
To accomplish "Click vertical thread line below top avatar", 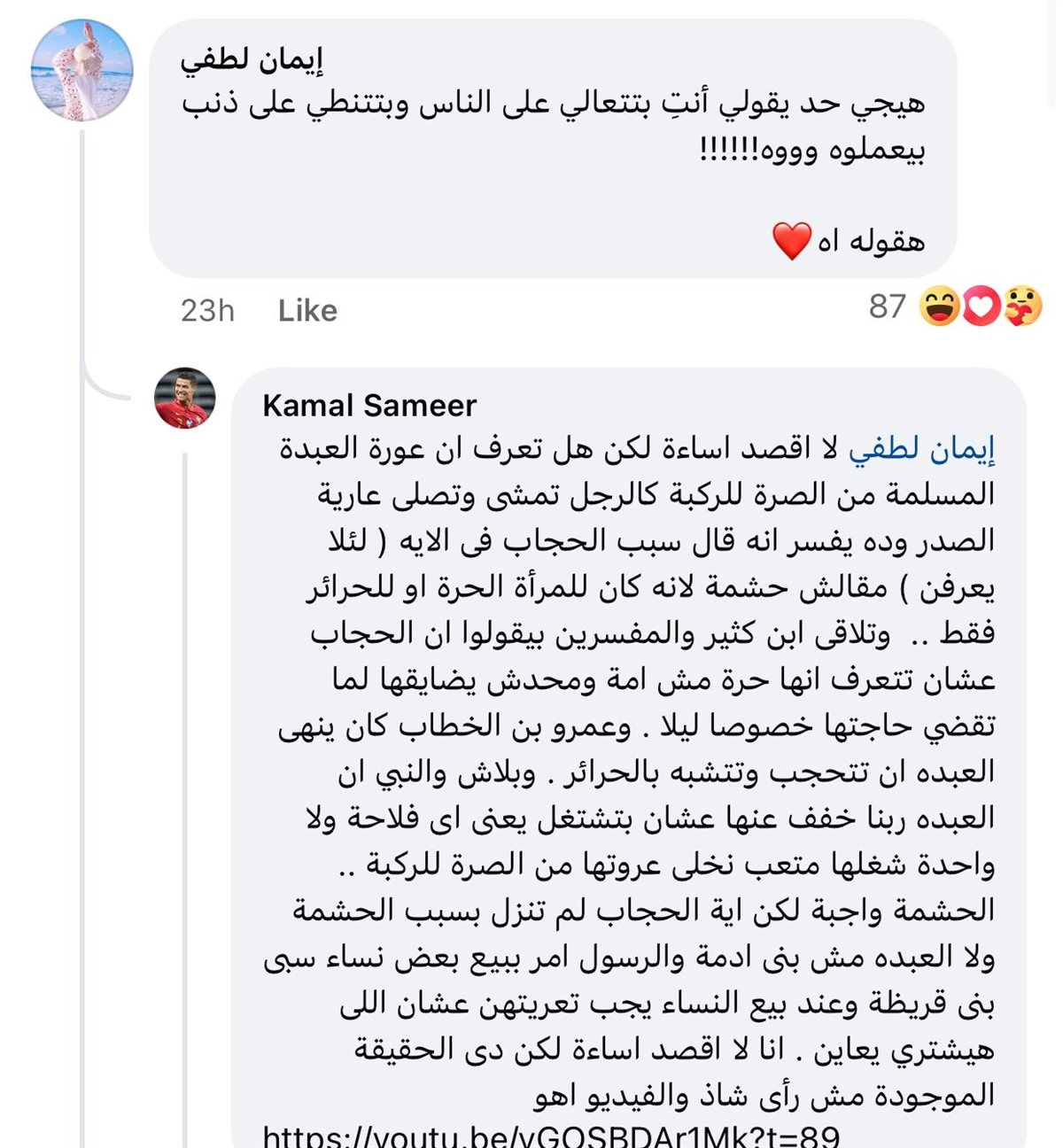I will [82, 239].
